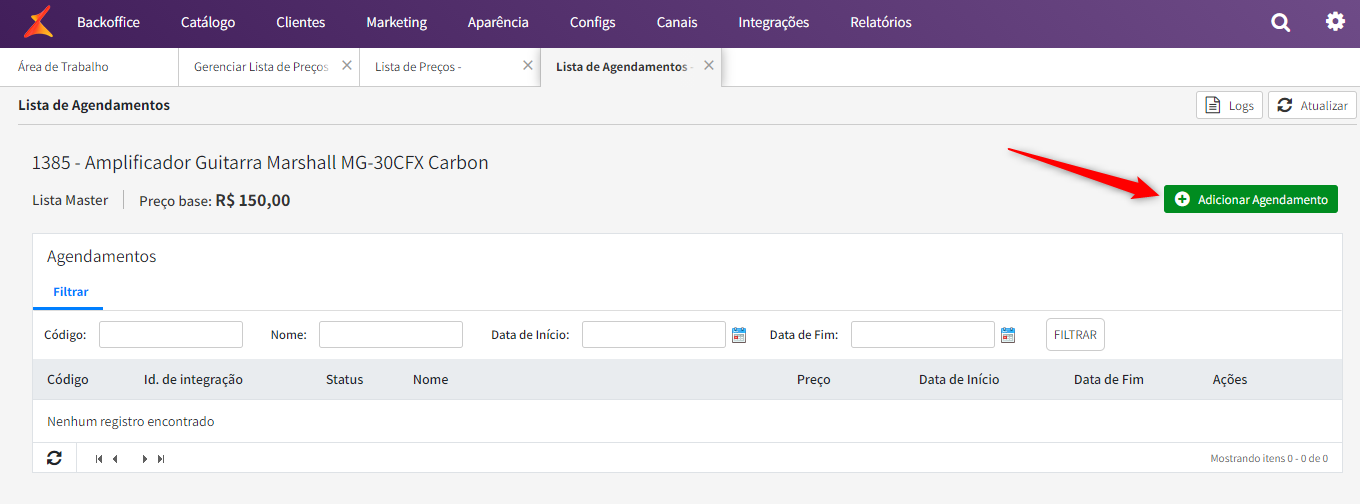This screenshot has width=1360, height=504.
Task: Click the Atualizar button
Action: pos(1312,105)
